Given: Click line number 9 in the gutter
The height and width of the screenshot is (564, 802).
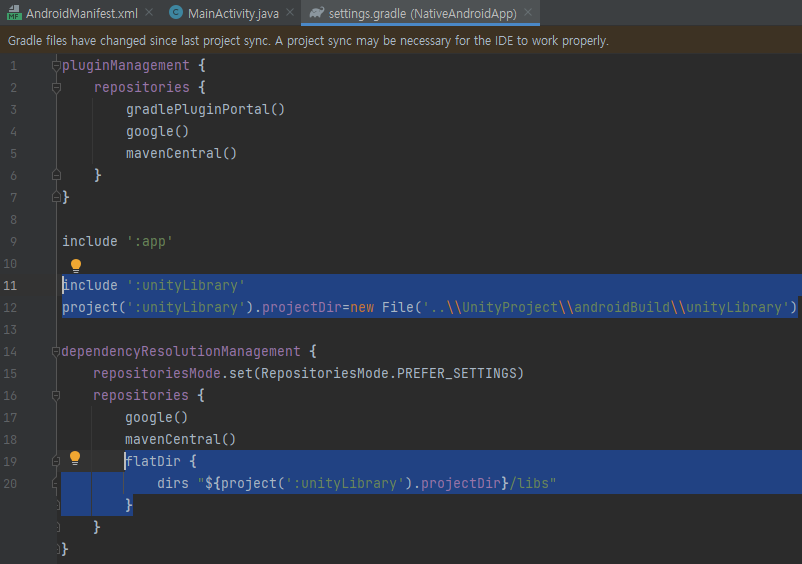Looking at the screenshot, I should click(x=13, y=241).
